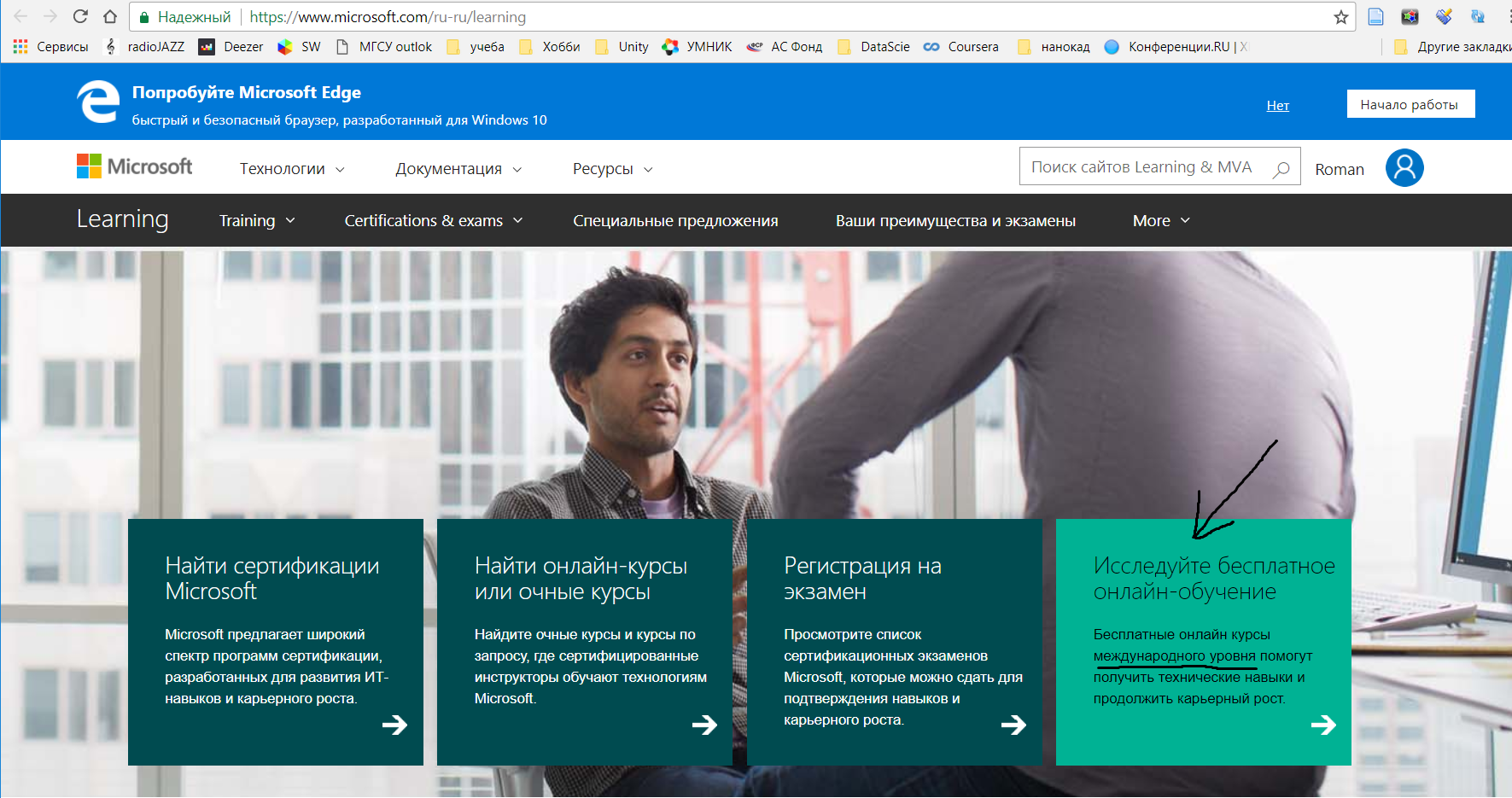Viewport: 1512px width, 798px height.
Task: Click the third browser extension icon
Action: click(x=1444, y=16)
